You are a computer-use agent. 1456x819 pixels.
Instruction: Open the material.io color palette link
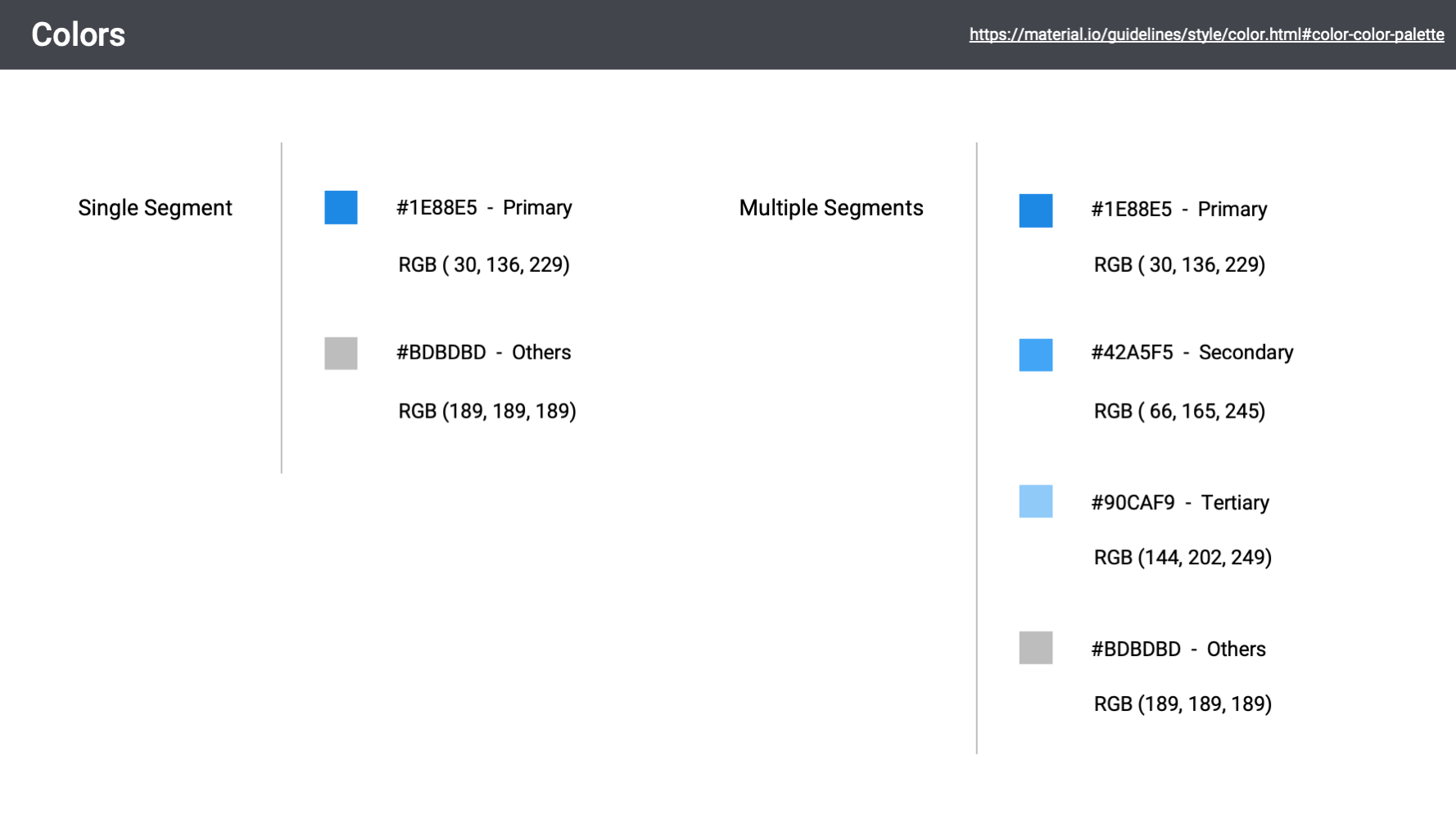point(1206,34)
